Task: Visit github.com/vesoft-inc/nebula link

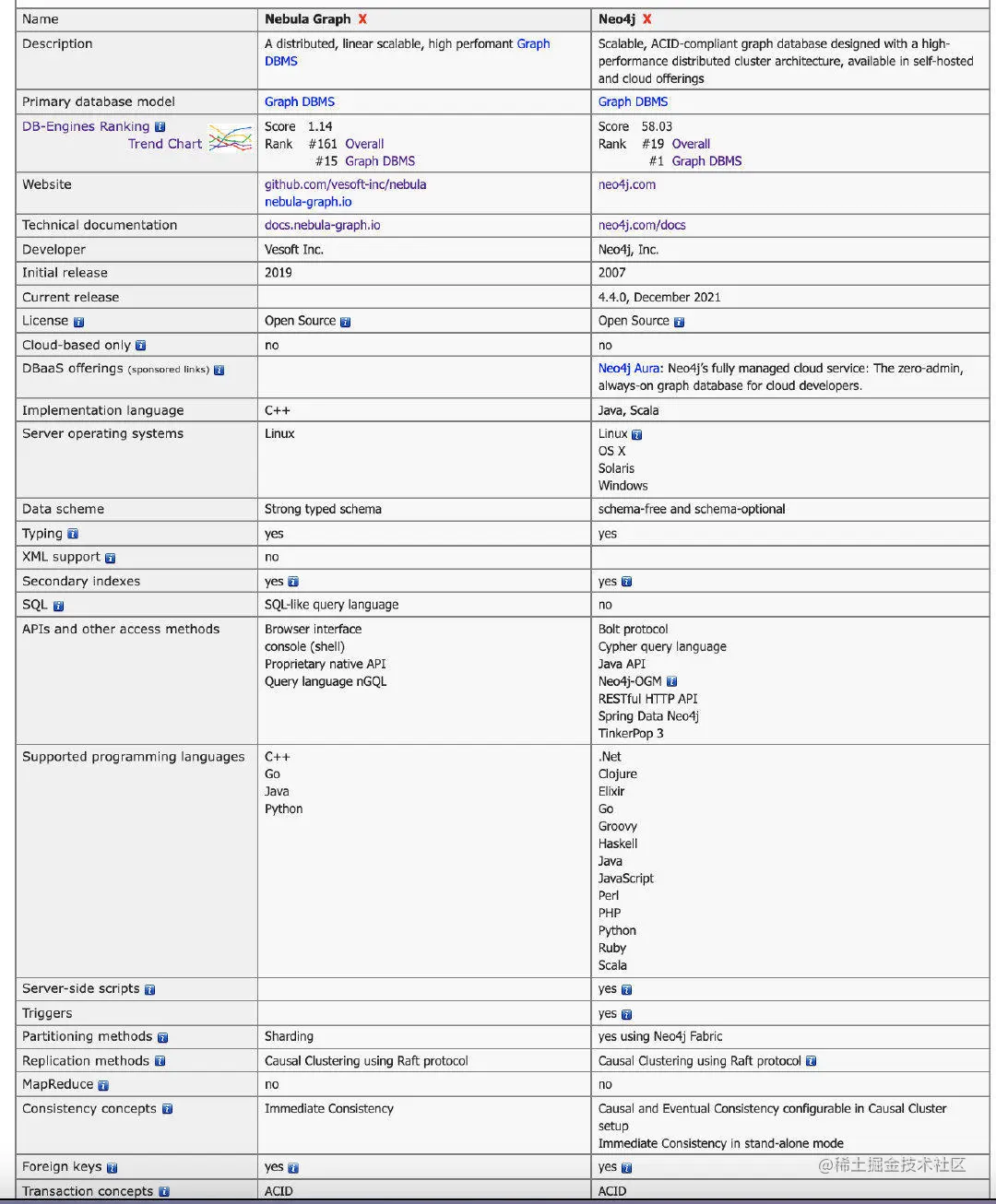Action: point(345,184)
